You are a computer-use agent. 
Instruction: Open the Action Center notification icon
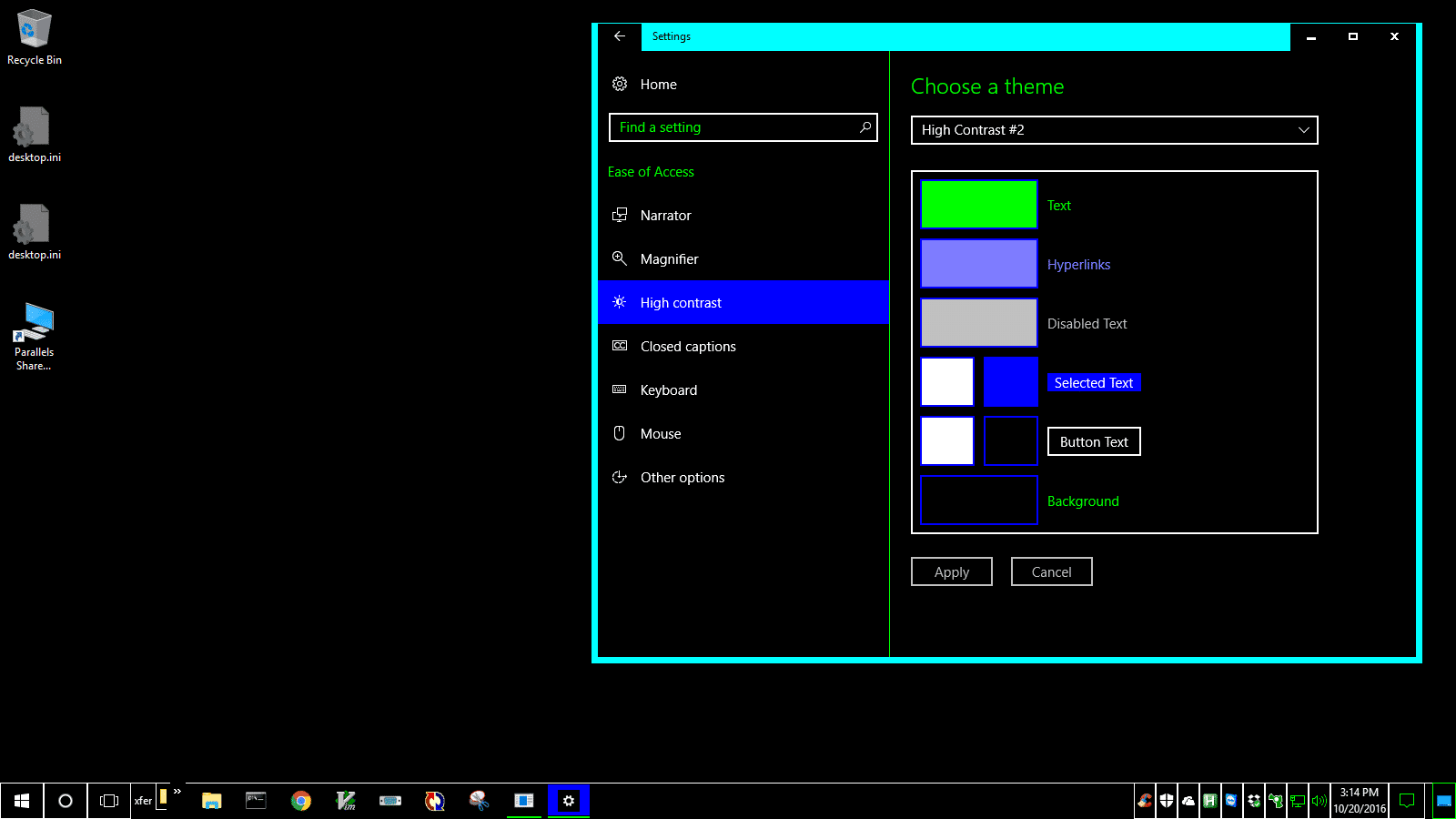tap(1406, 801)
